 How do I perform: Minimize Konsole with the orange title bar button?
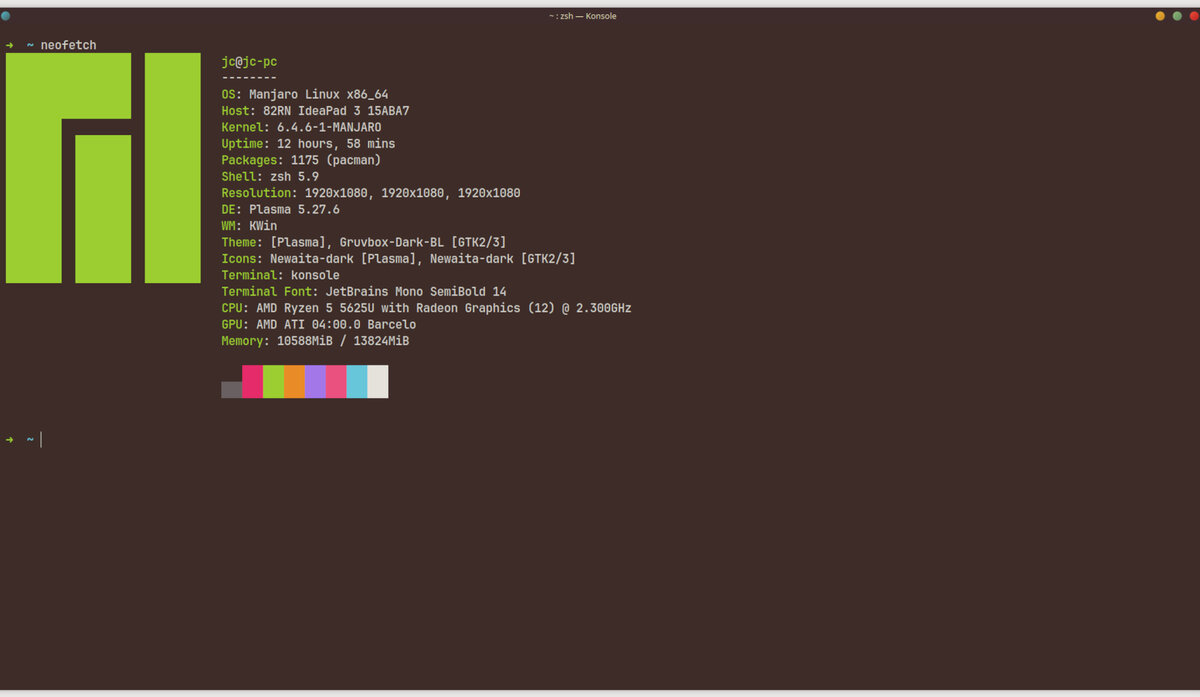(1160, 16)
